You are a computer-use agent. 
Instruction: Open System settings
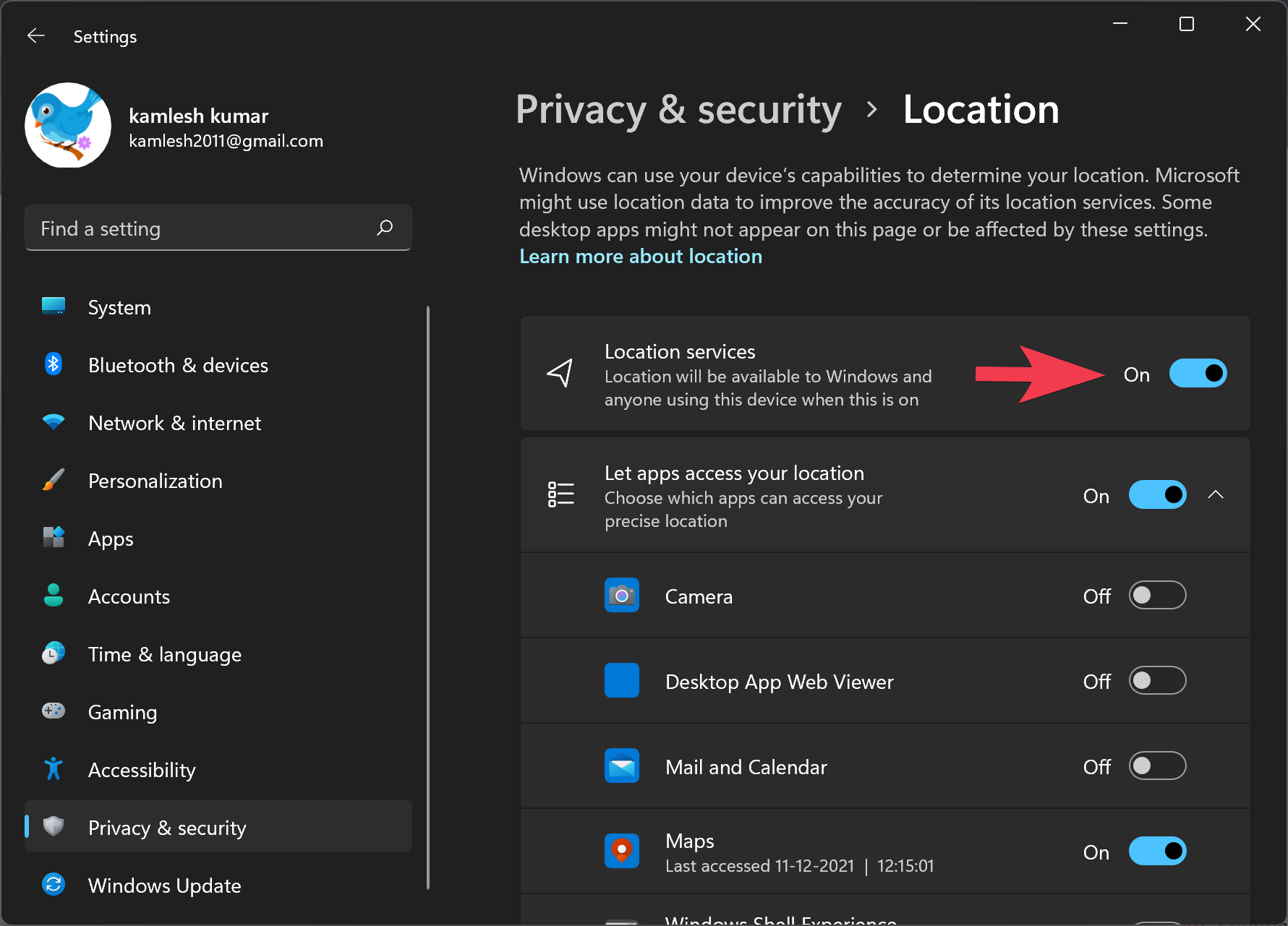point(218,307)
